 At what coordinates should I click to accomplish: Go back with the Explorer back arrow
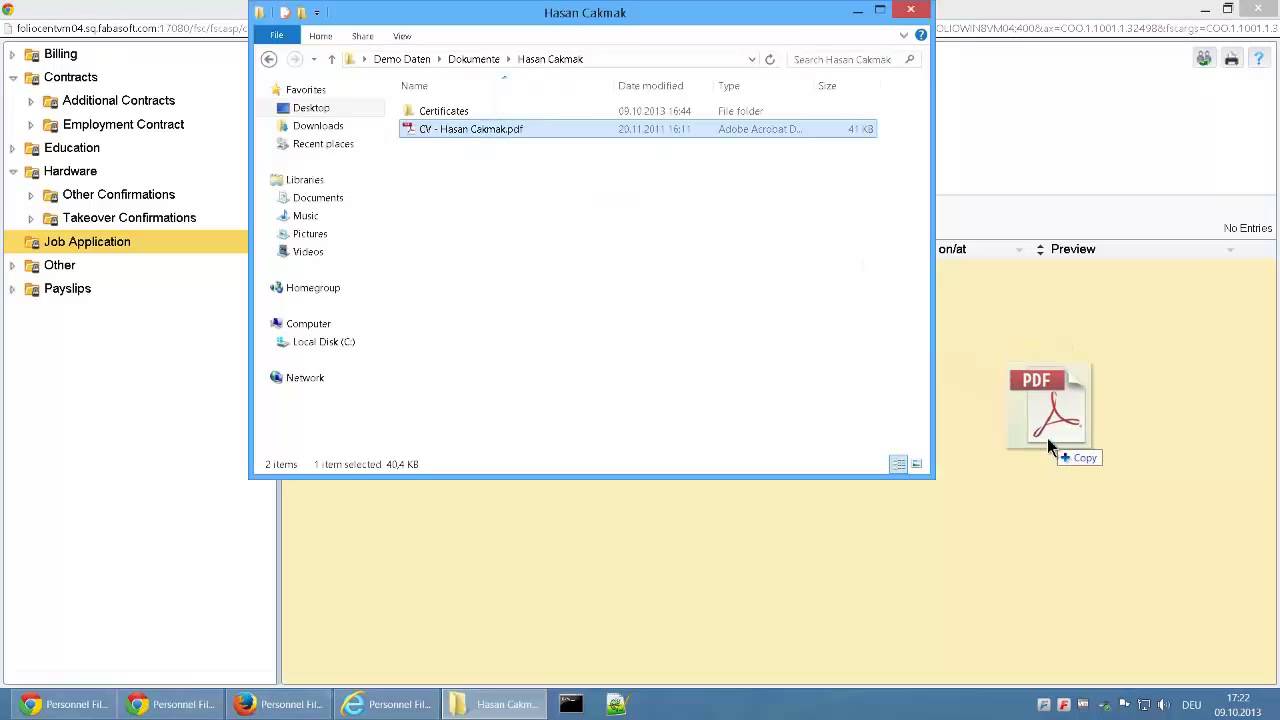(269, 59)
